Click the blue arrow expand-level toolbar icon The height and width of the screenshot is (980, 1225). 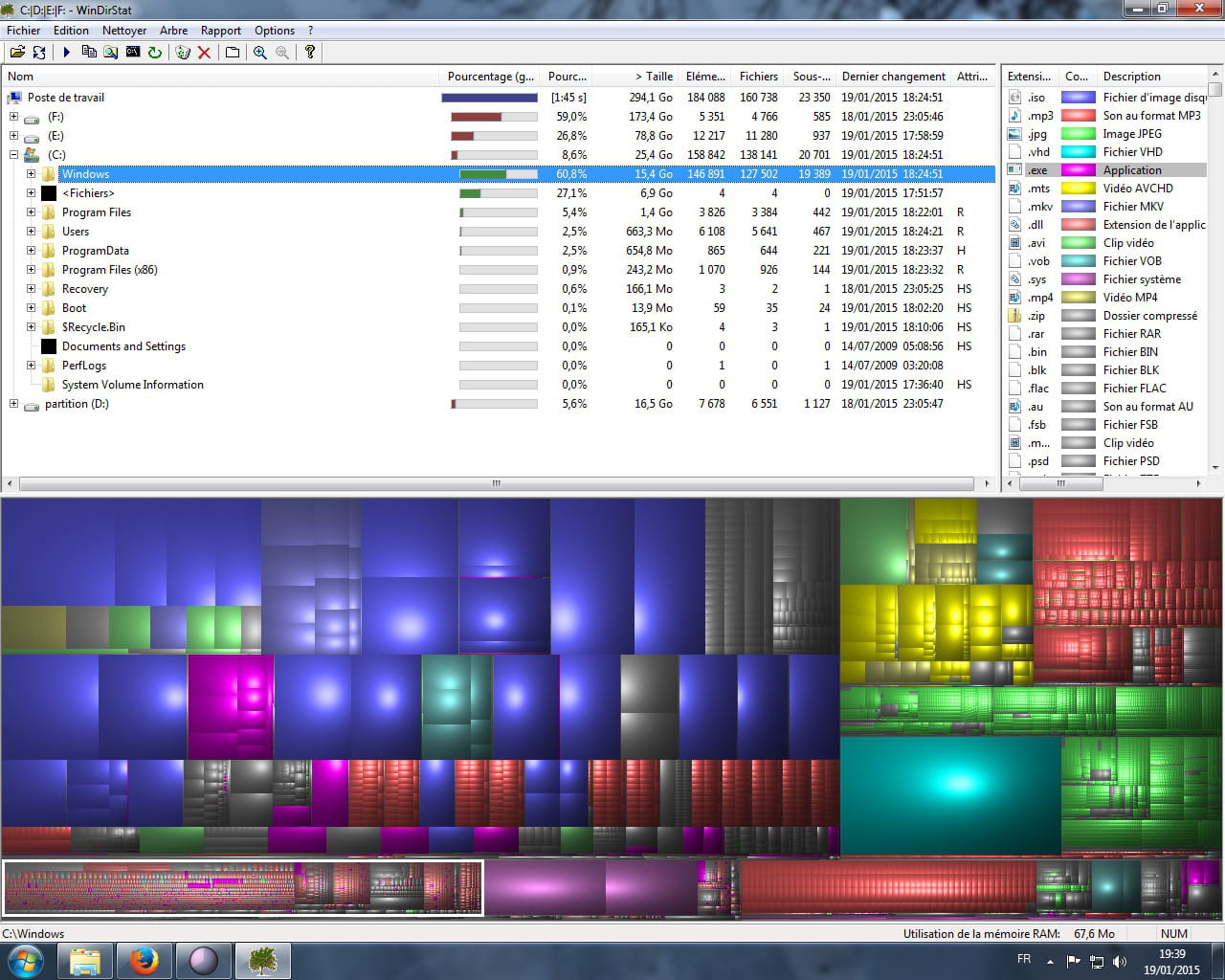(x=67, y=53)
